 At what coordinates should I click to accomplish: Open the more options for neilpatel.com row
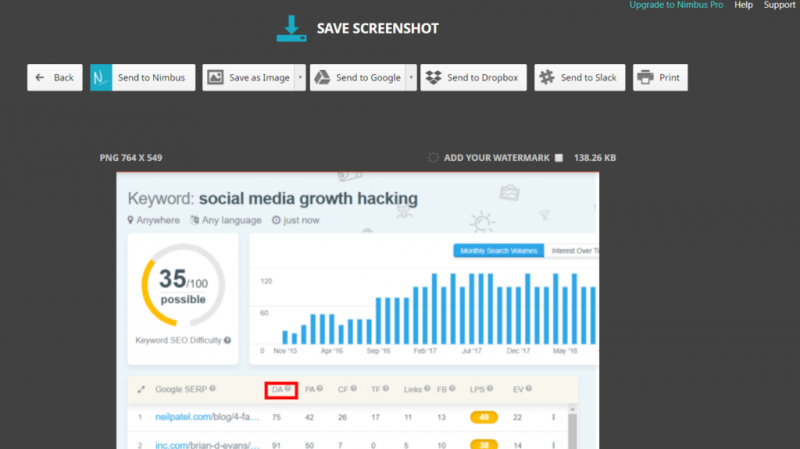pyautogui.click(x=554, y=417)
